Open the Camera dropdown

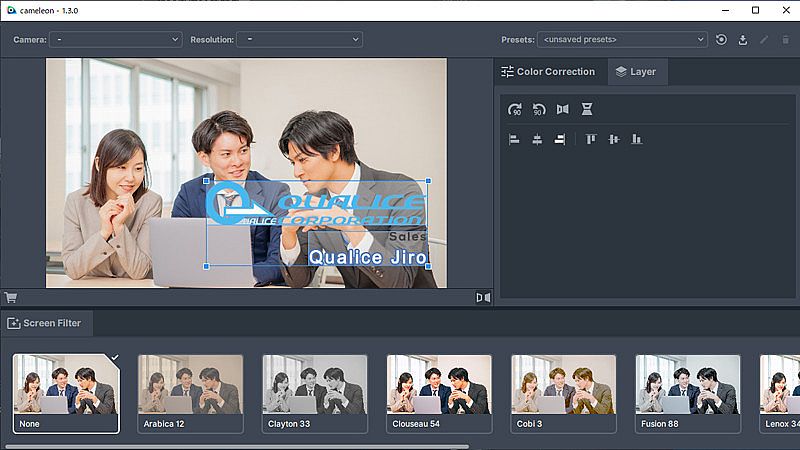pyautogui.click(x=115, y=40)
